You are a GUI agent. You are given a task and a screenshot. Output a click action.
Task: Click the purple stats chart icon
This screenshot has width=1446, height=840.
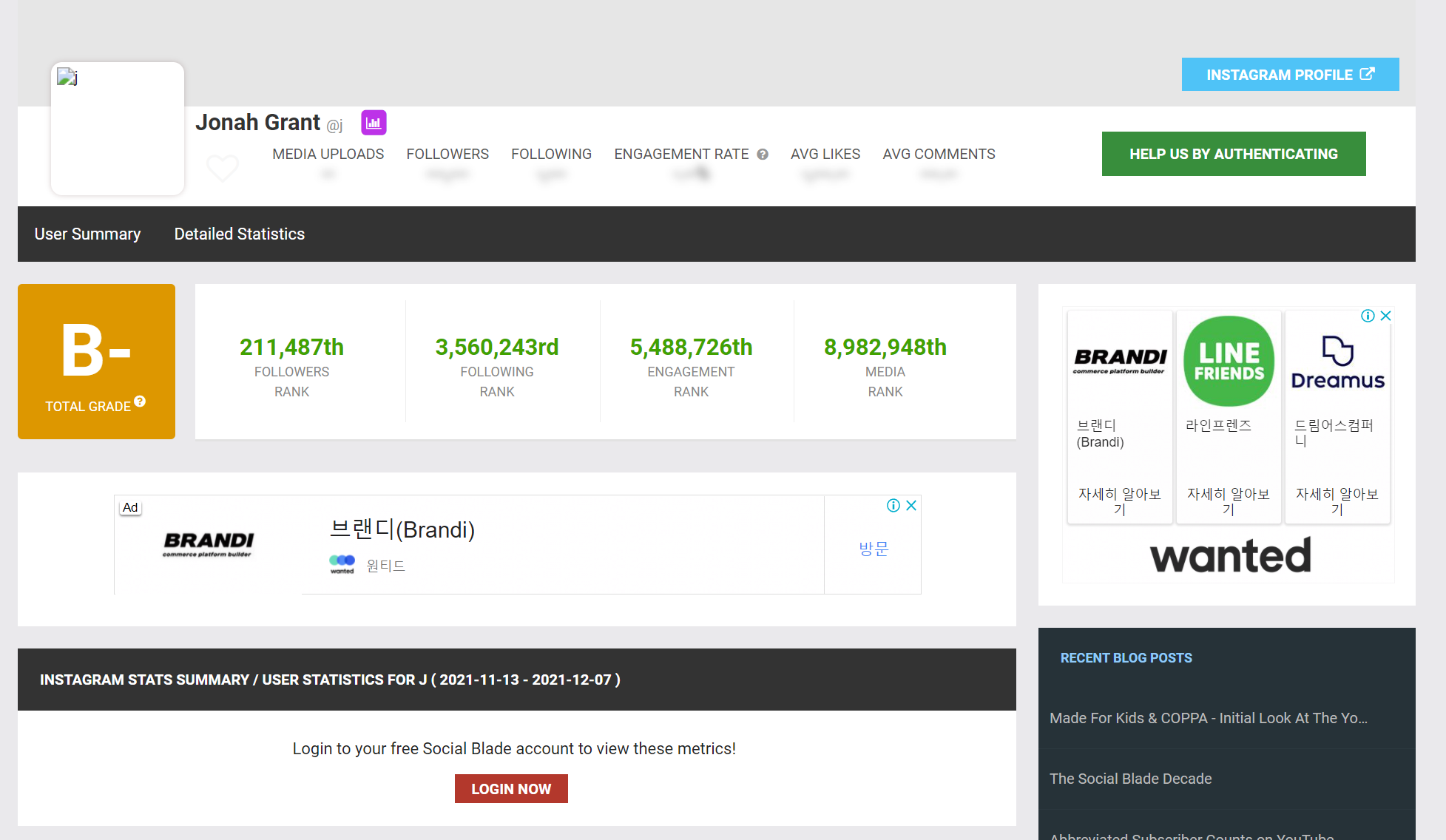[x=374, y=123]
